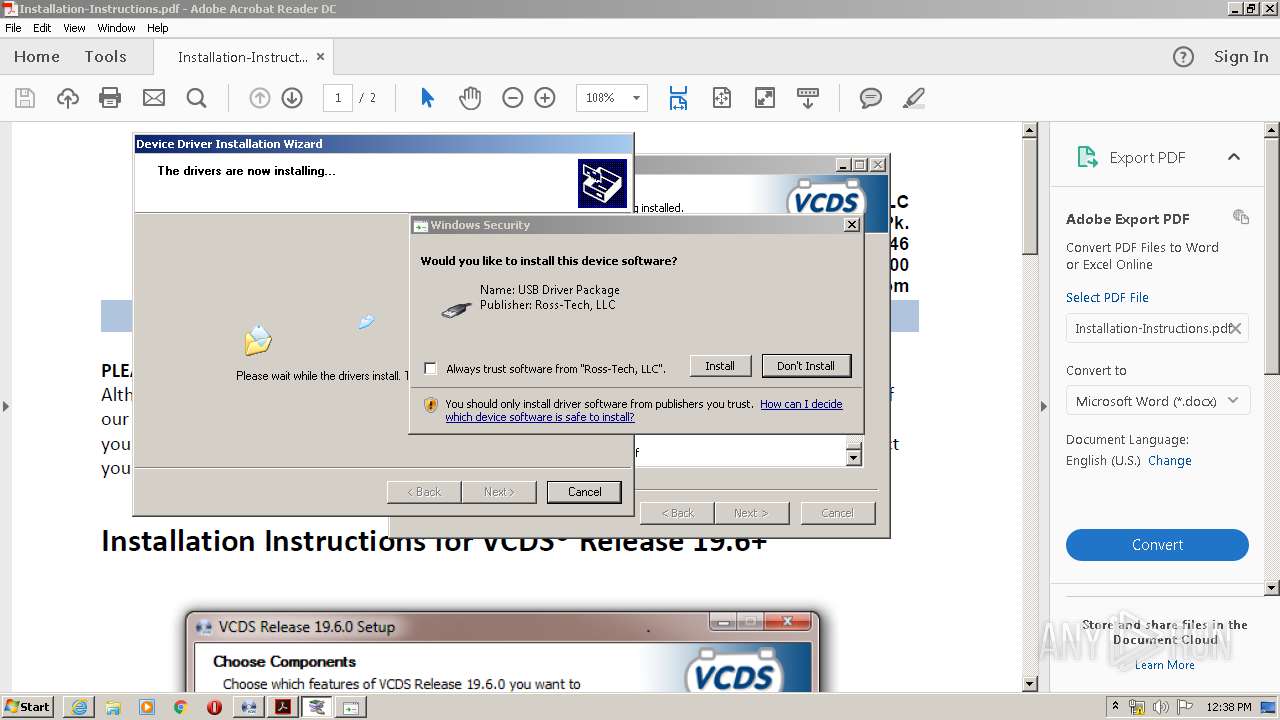Click the document vertical scrollbar thumb
The width and height of the screenshot is (1280, 720).
[x=1030, y=197]
